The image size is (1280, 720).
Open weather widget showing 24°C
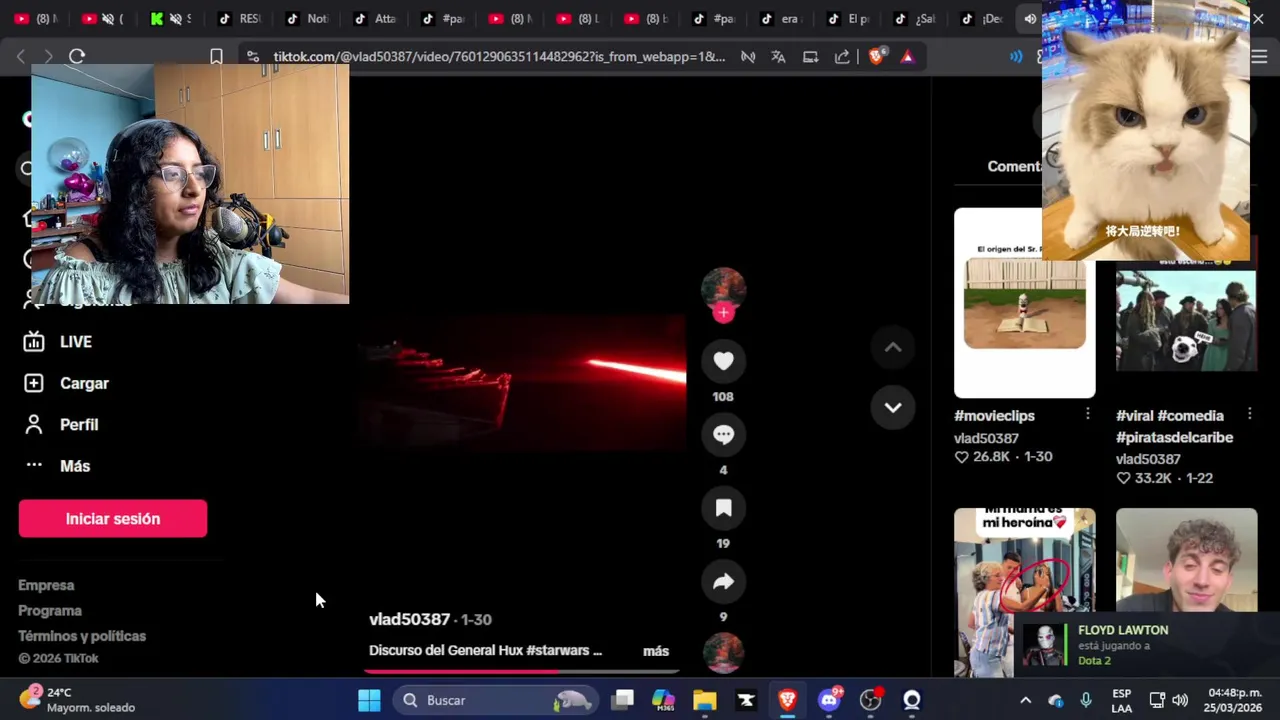[78, 700]
